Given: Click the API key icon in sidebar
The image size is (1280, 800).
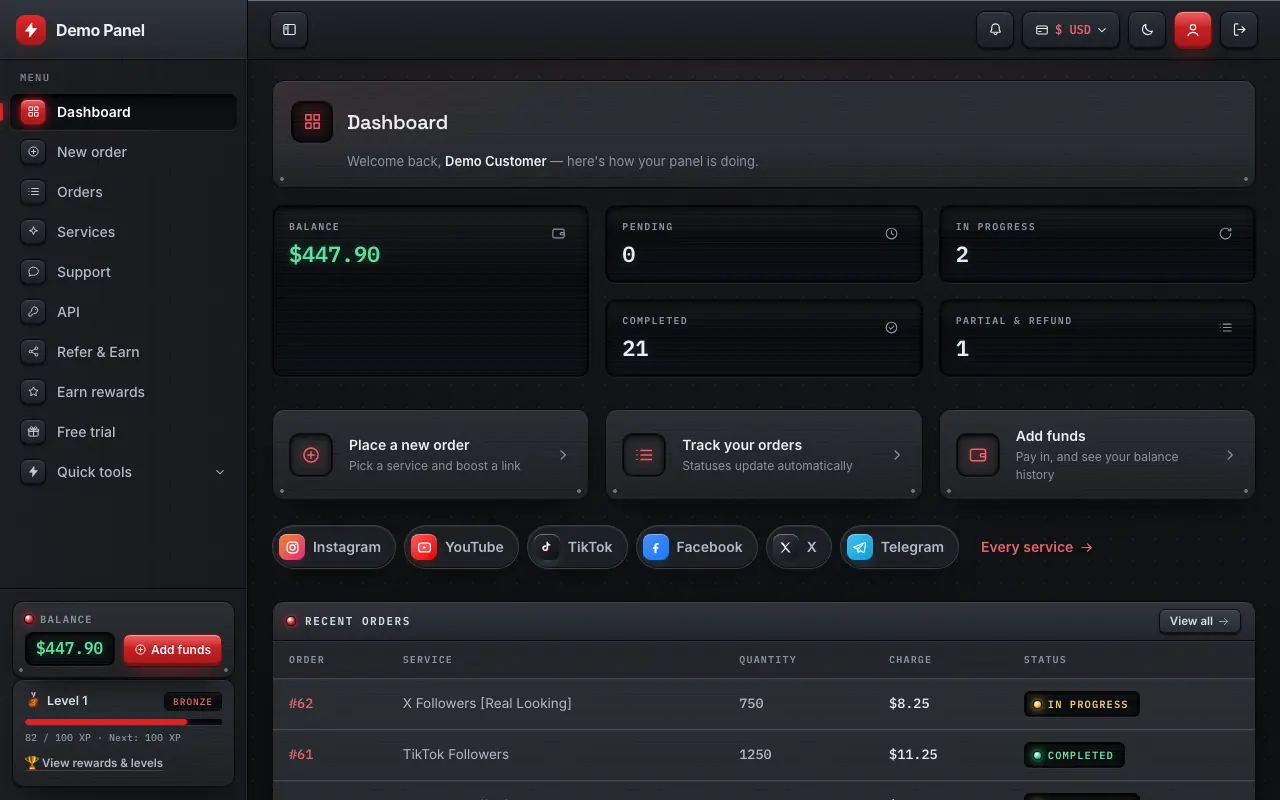Looking at the screenshot, I should click(x=33, y=312).
